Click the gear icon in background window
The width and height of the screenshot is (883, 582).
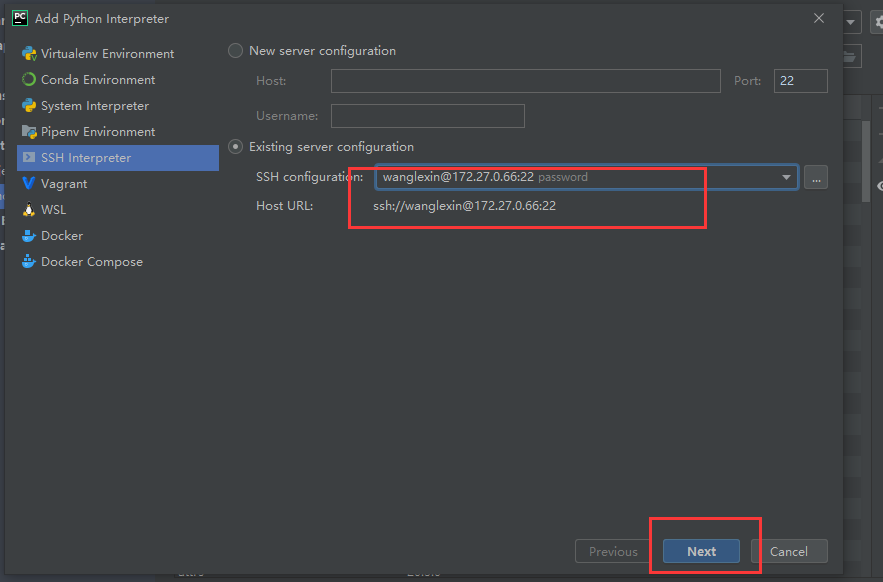pyautogui.click(x=878, y=22)
